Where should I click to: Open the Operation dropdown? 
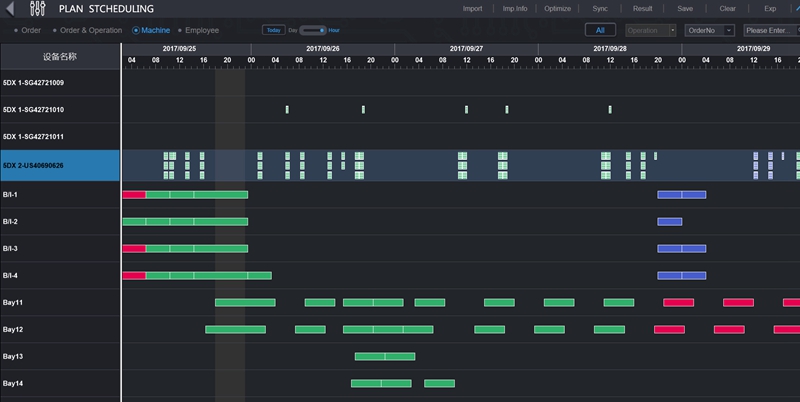click(x=651, y=30)
